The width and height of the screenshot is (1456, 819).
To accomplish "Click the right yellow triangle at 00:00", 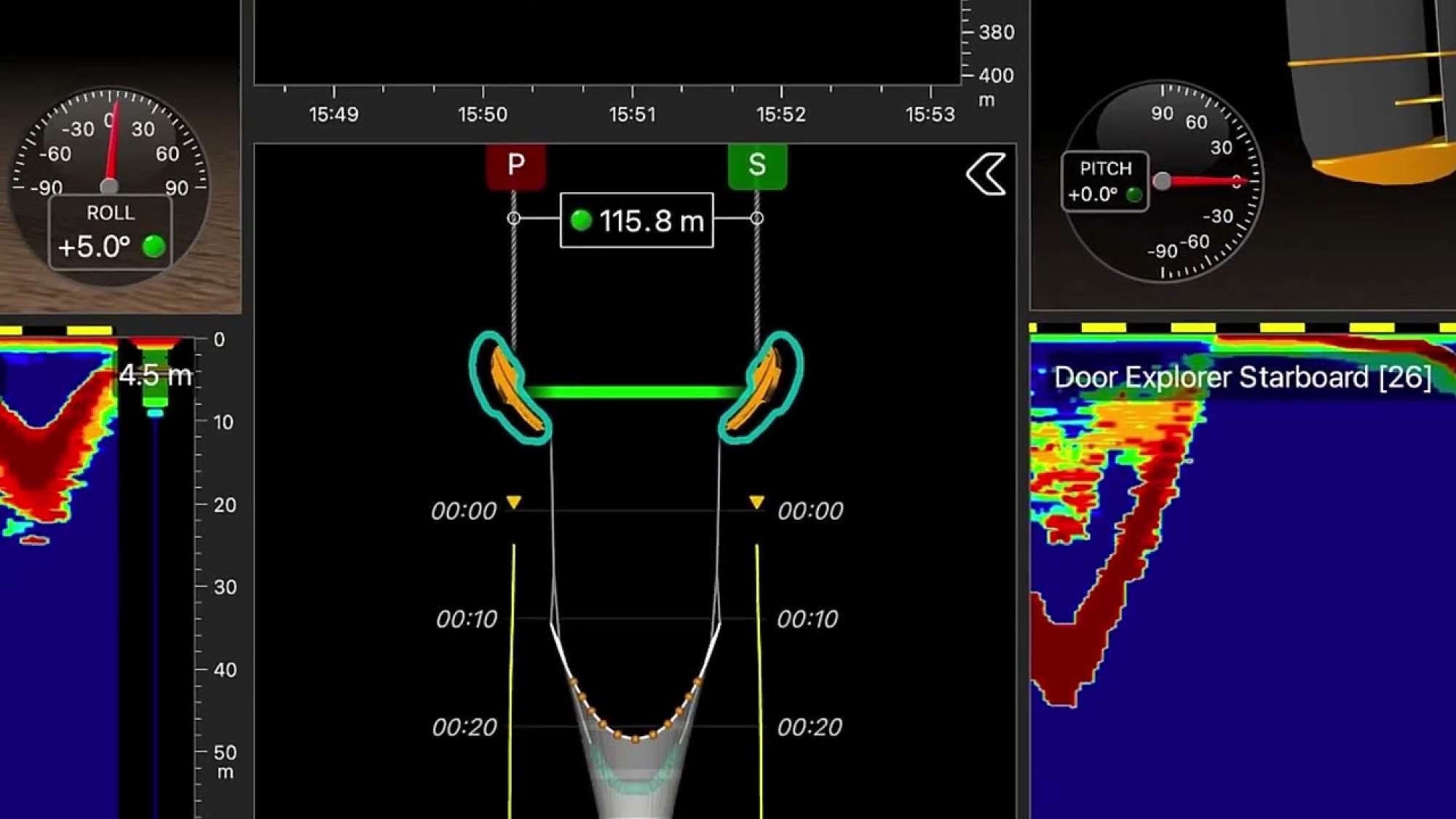I will 756,502.
